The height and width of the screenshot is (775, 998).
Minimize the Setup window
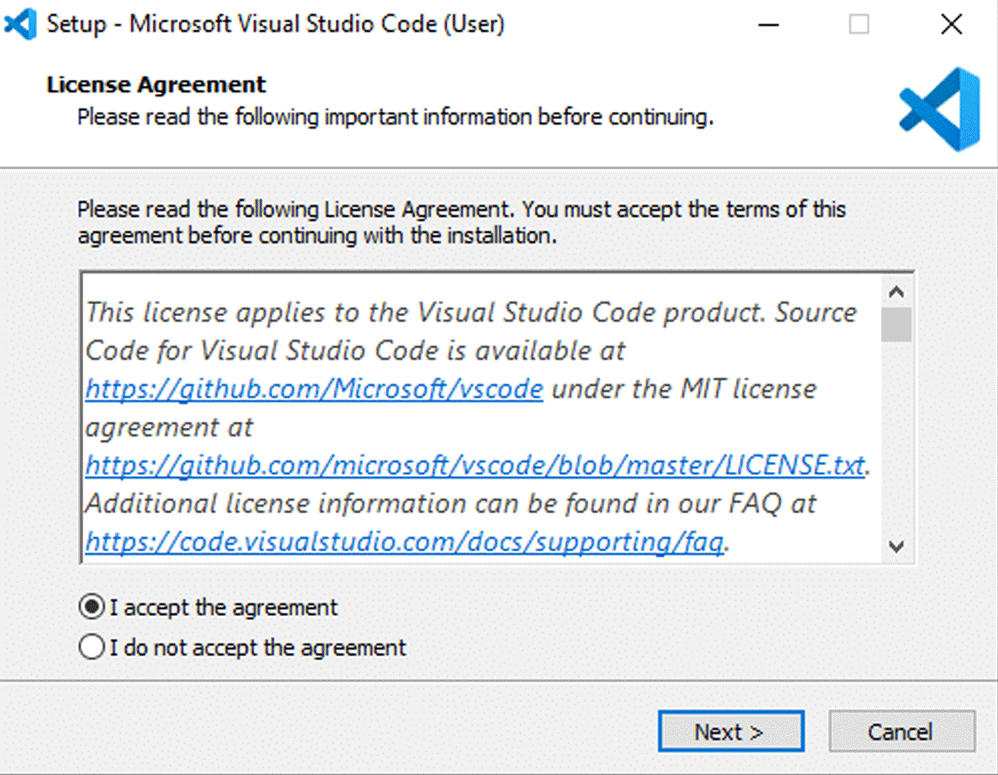[769, 25]
